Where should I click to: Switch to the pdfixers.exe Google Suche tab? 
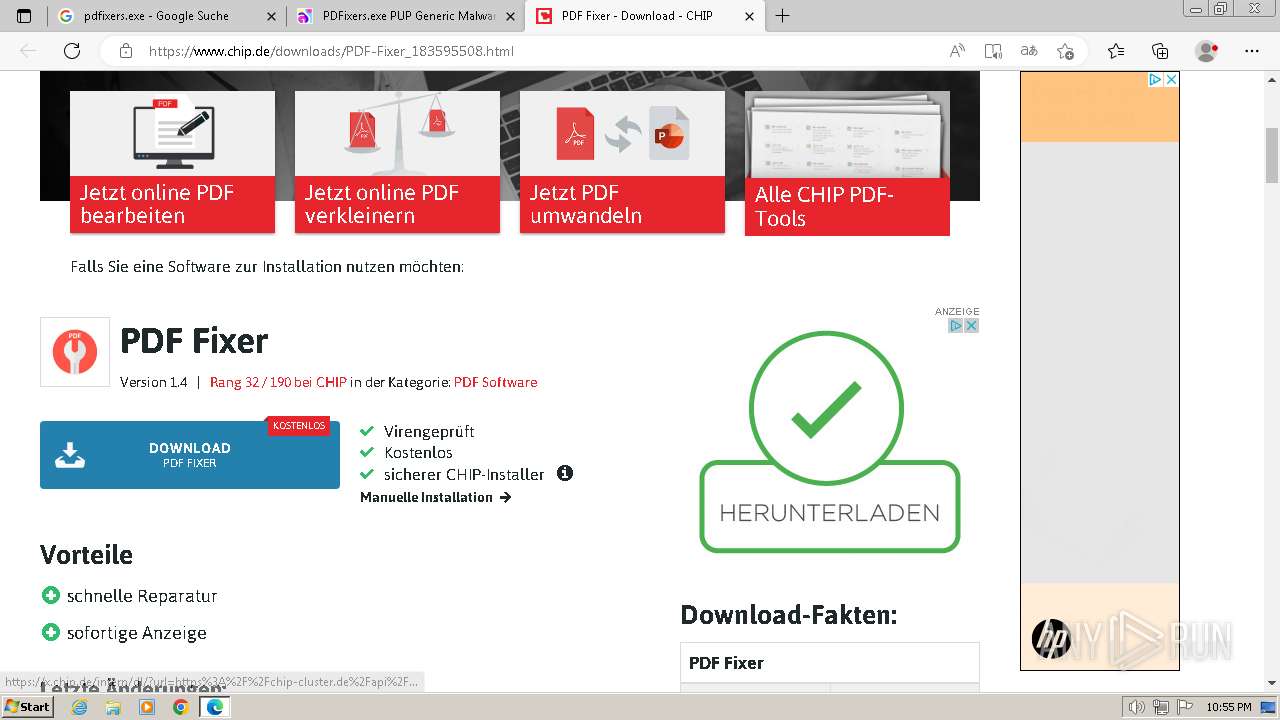coord(167,16)
